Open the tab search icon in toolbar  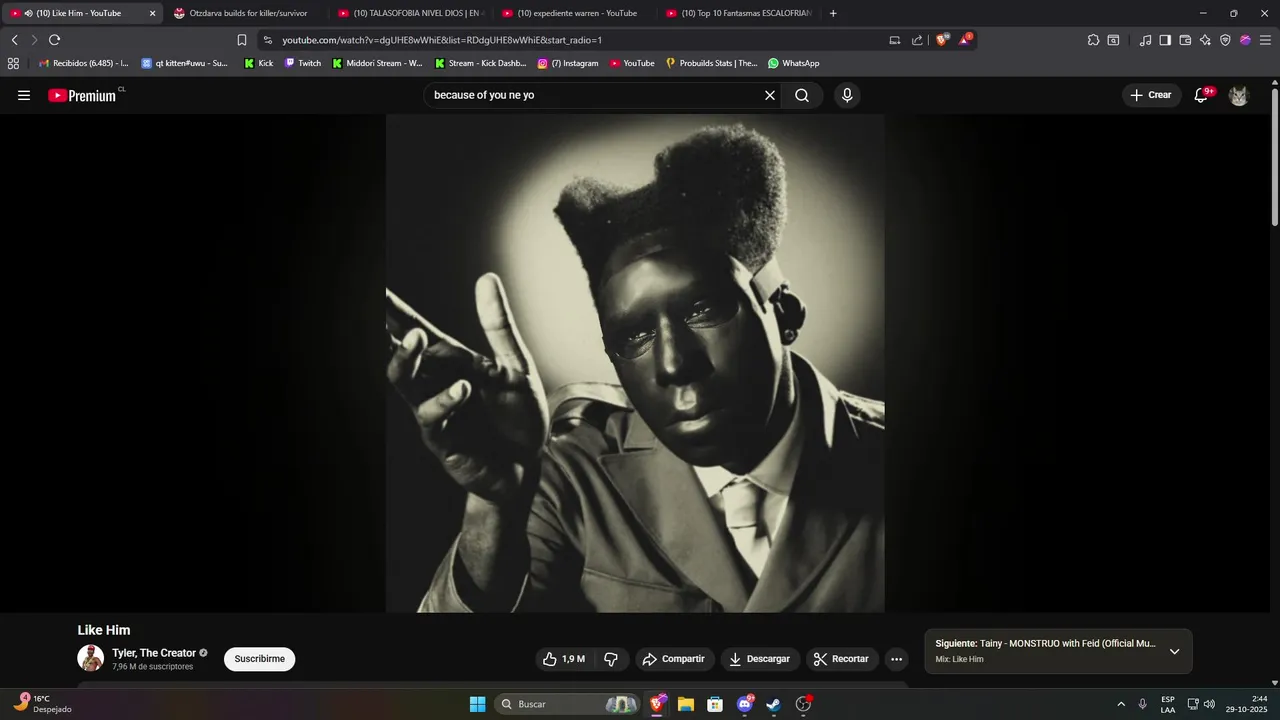point(1113,40)
